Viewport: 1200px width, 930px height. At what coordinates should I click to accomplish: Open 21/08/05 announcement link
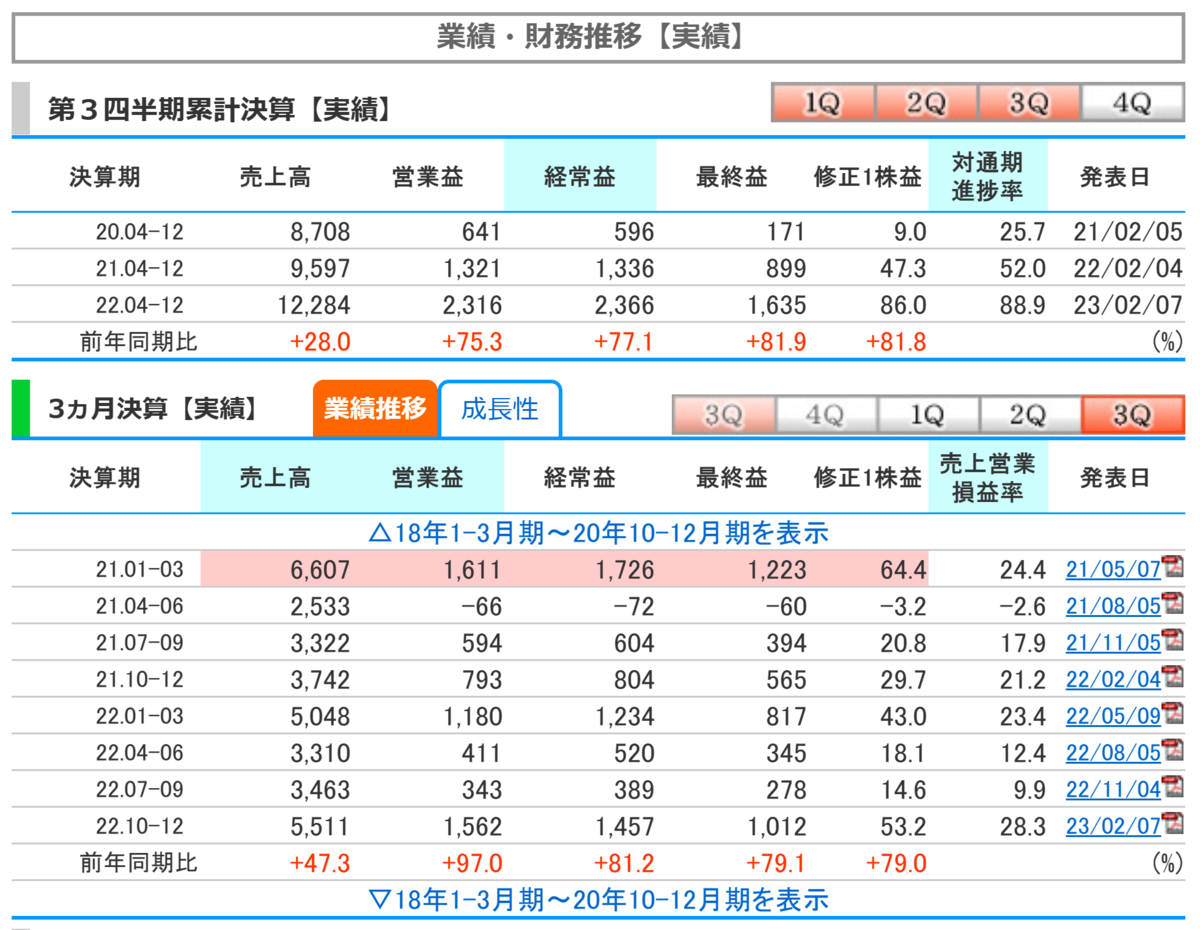(x=1113, y=606)
